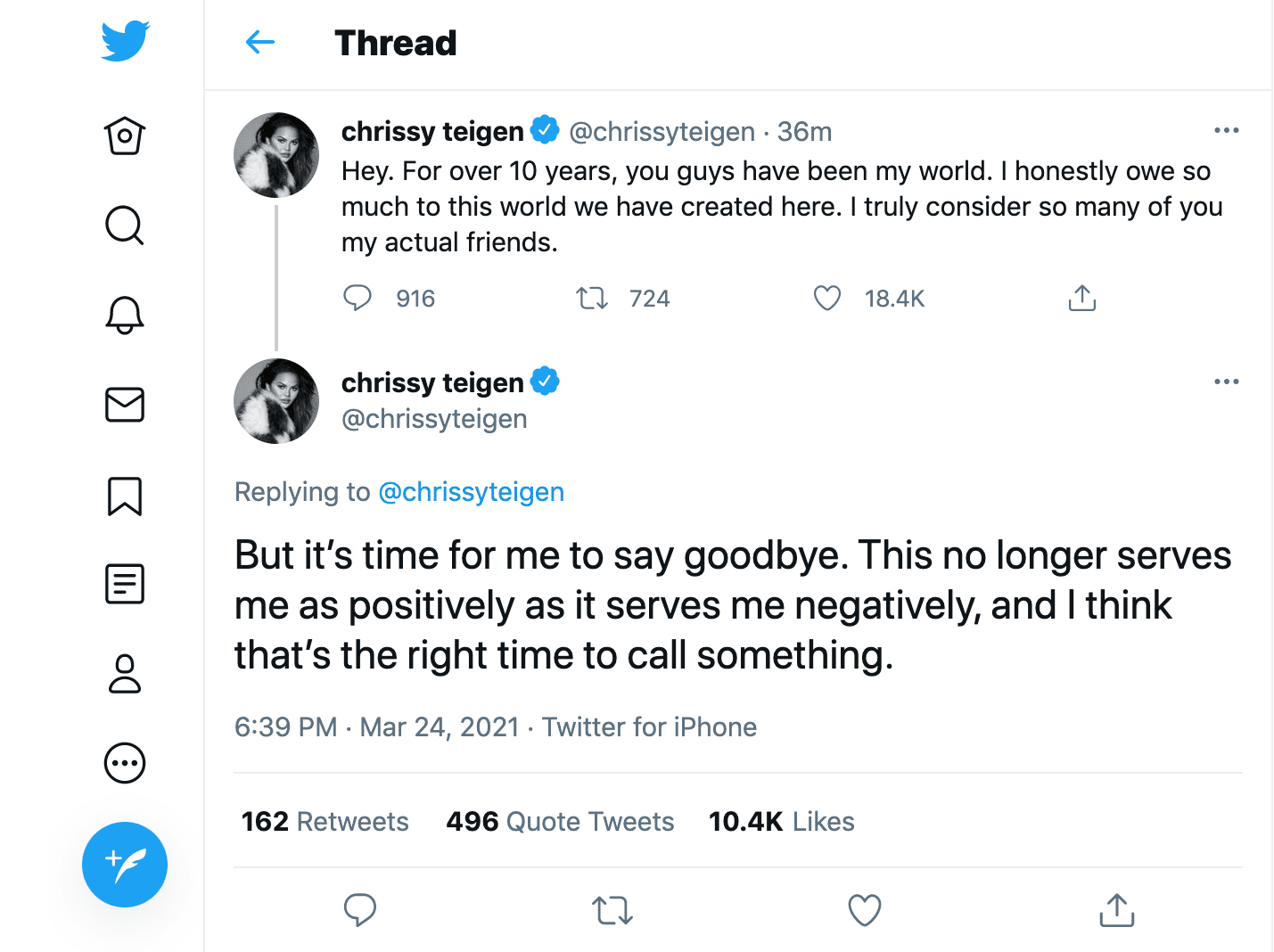Image resolution: width=1274 pixels, height=952 pixels.
Task: Open the More sidebar menu
Action: (124, 763)
